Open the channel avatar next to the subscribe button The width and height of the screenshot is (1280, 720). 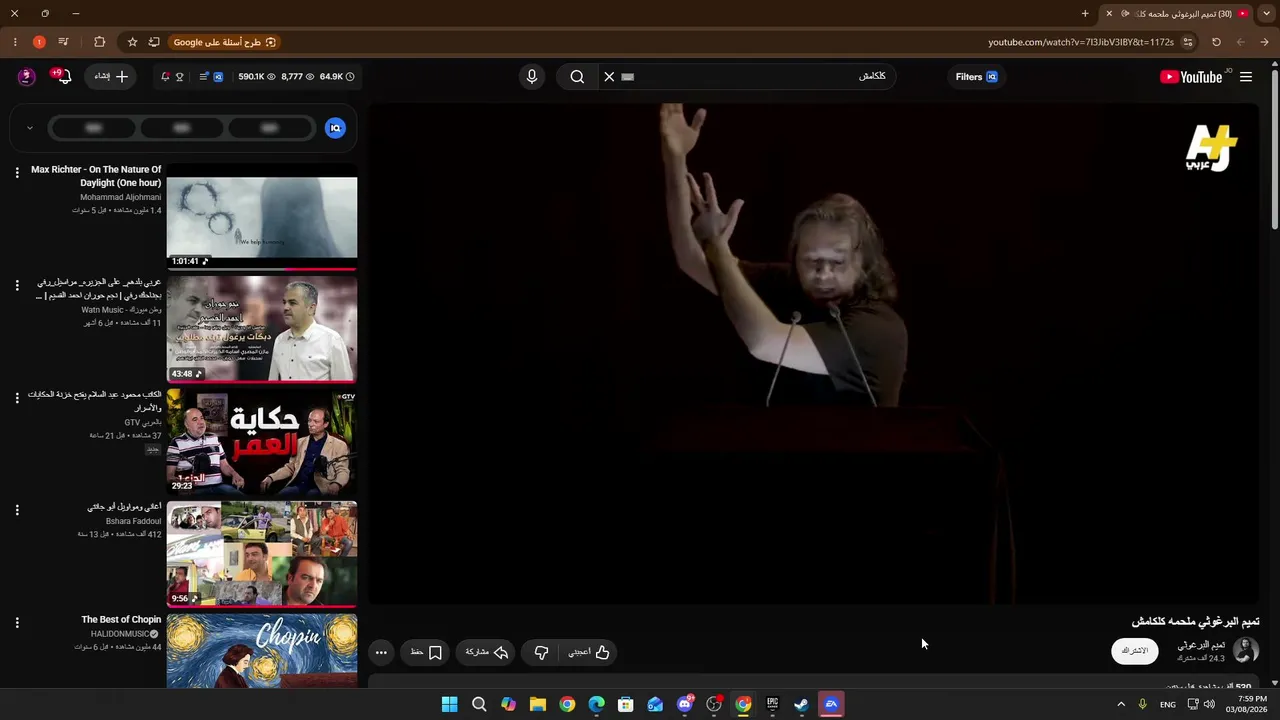click(1246, 651)
